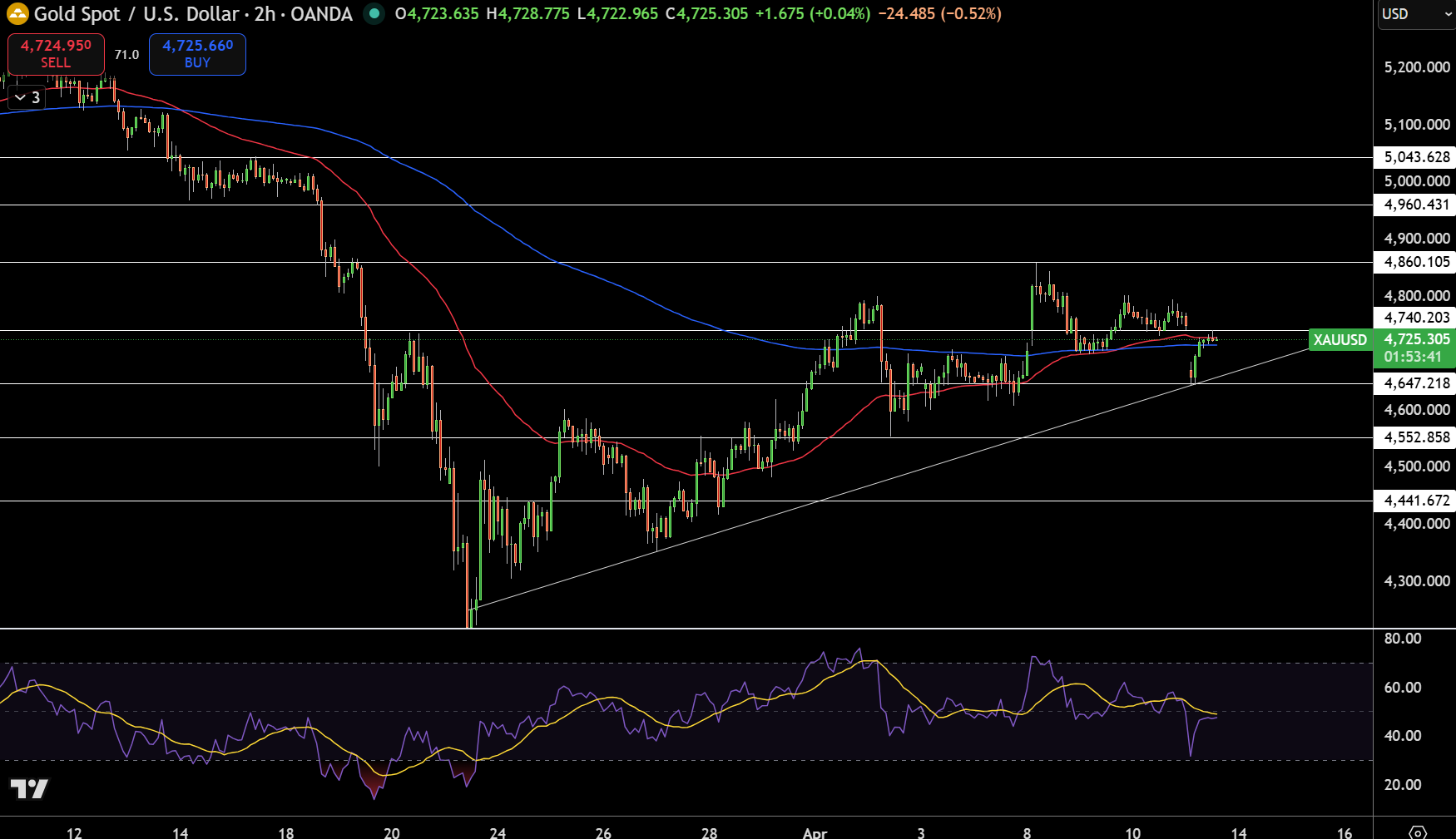Screen dimensions: 1456x839
Task: Select the 4,647.218 horizontal level label
Action: point(1416,383)
